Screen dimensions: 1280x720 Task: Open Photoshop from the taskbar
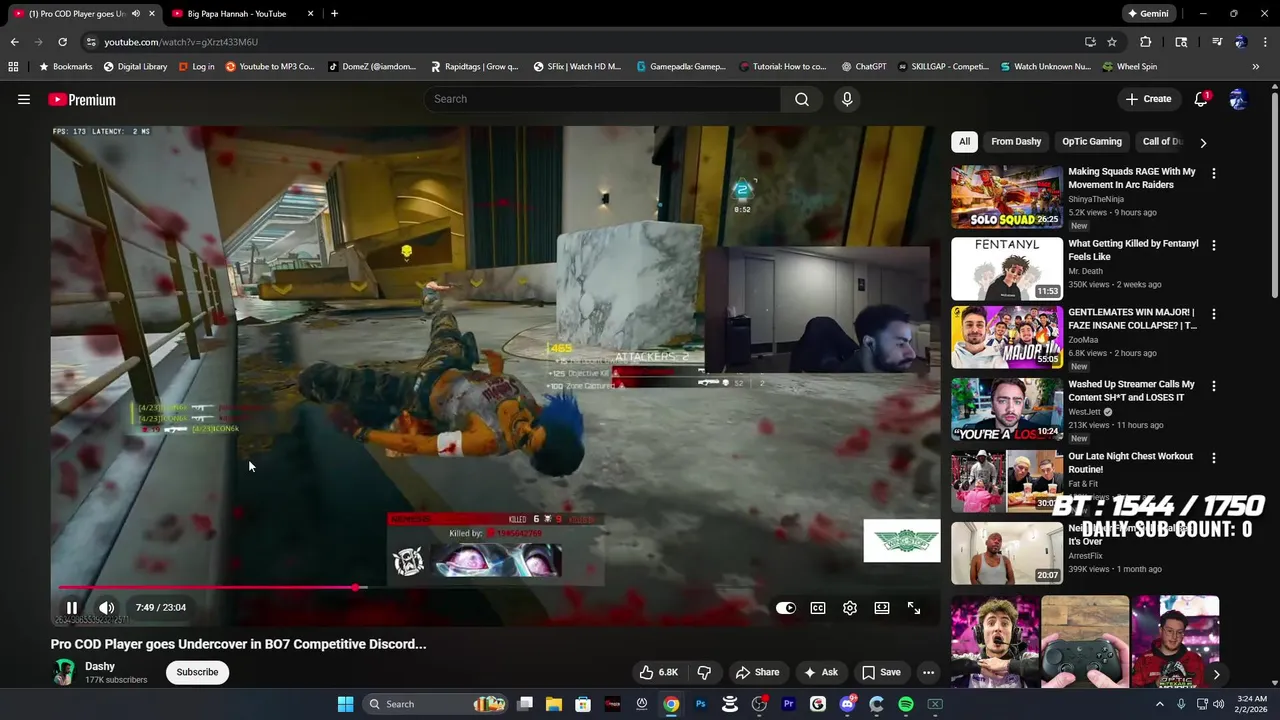700,704
